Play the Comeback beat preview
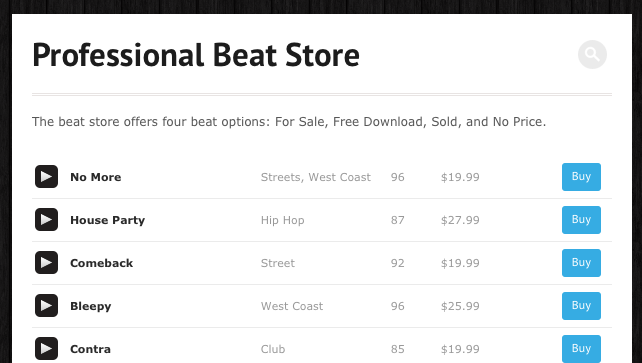 (x=46, y=263)
